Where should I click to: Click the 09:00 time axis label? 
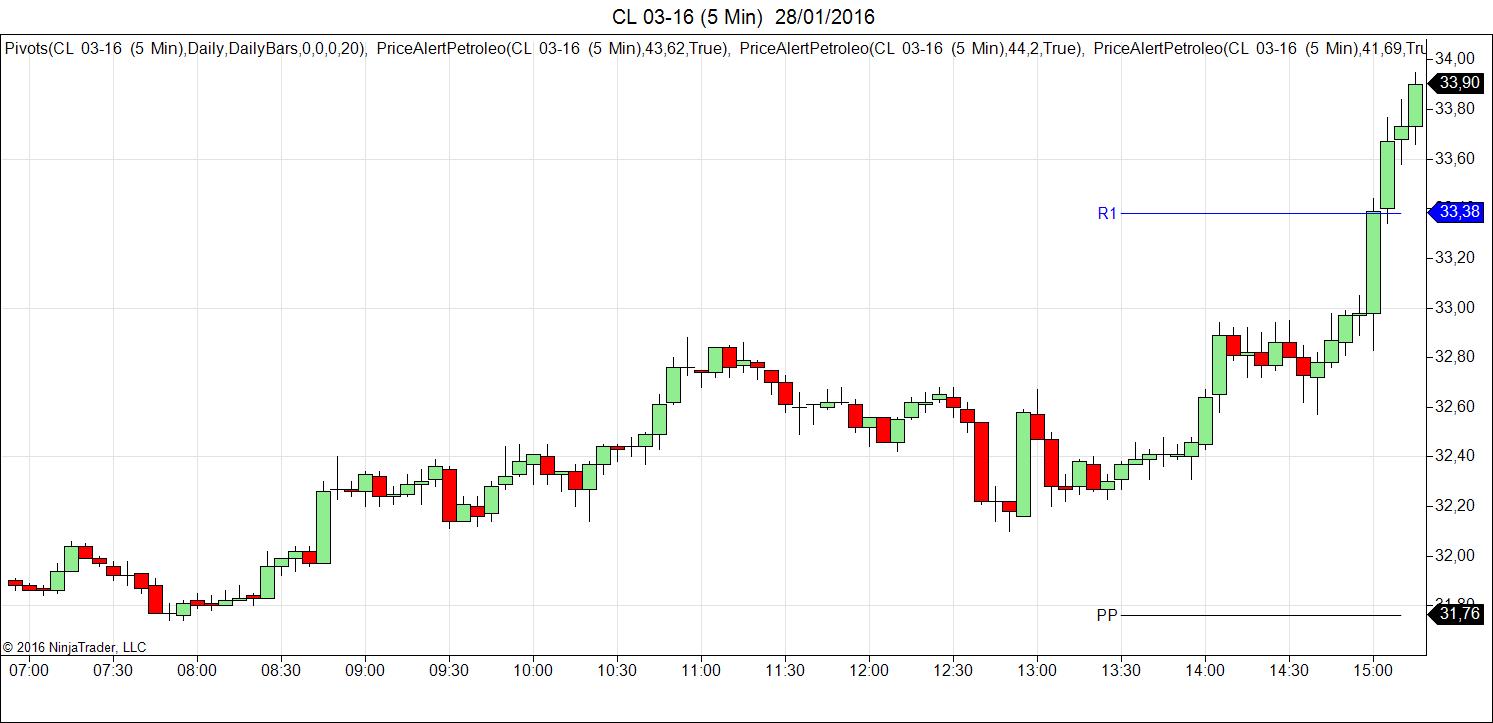pos(364,670)
